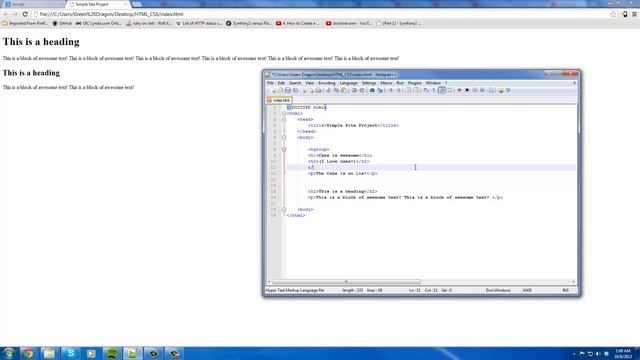Click the Zoom In icon in Notepad++
640x360 pixels.
tap(391, 90)
